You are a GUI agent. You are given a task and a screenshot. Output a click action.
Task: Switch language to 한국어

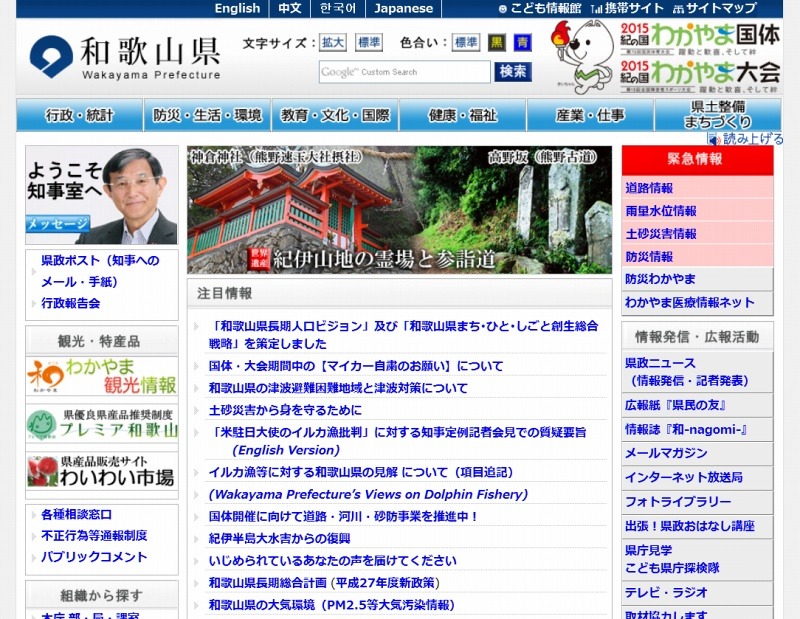pyautogui.click(x=337, y=9)
